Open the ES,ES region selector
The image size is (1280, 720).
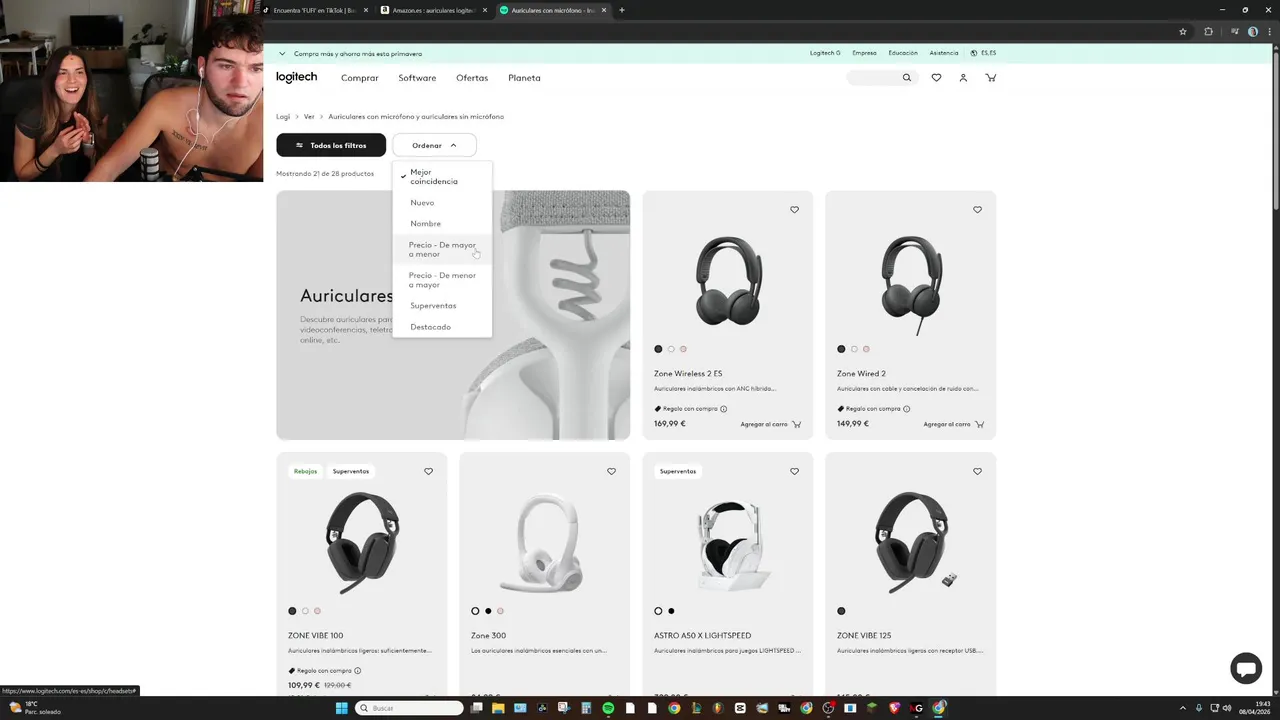[983, 53]
